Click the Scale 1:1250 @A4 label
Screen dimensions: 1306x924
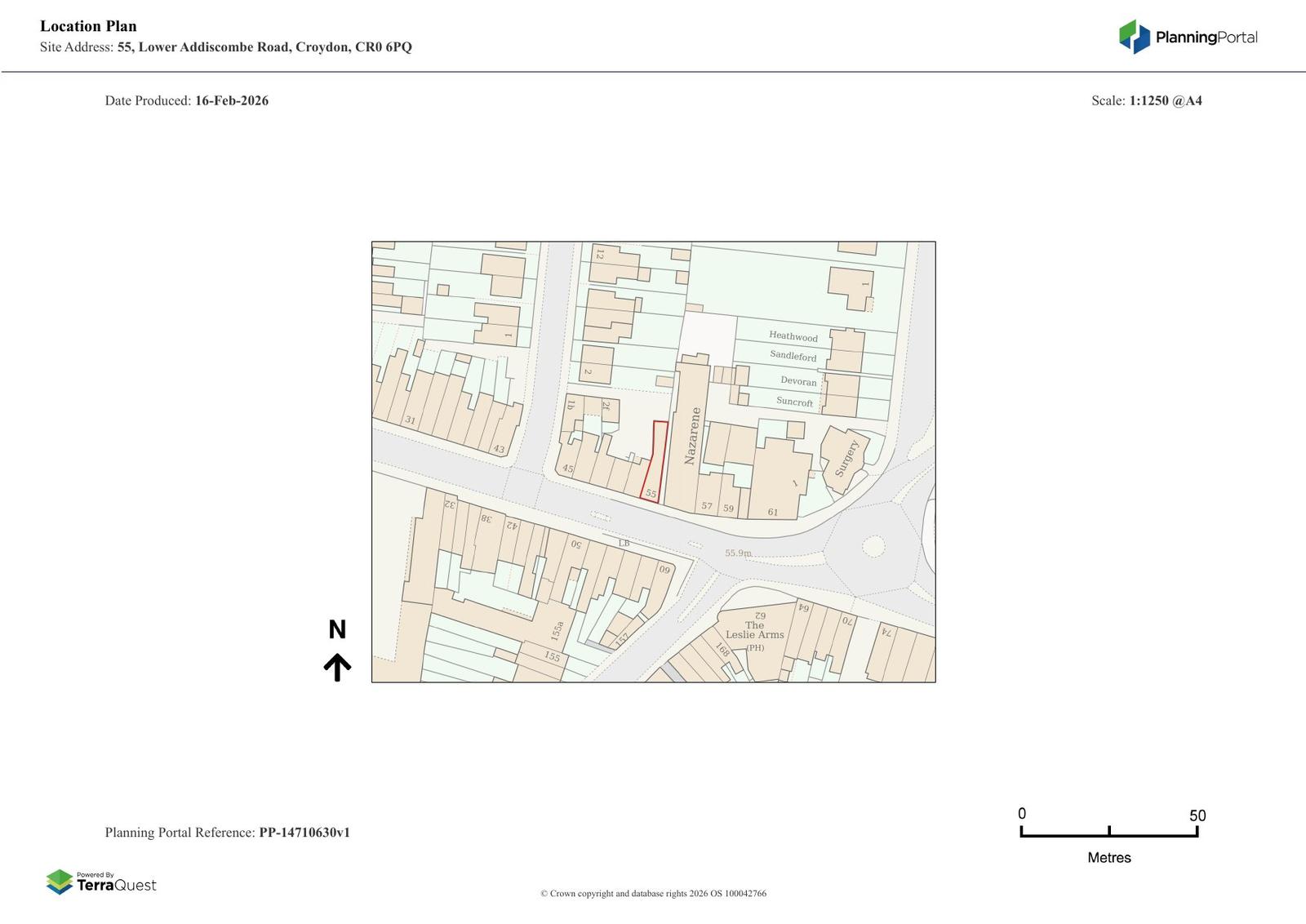coord(1146,101)
